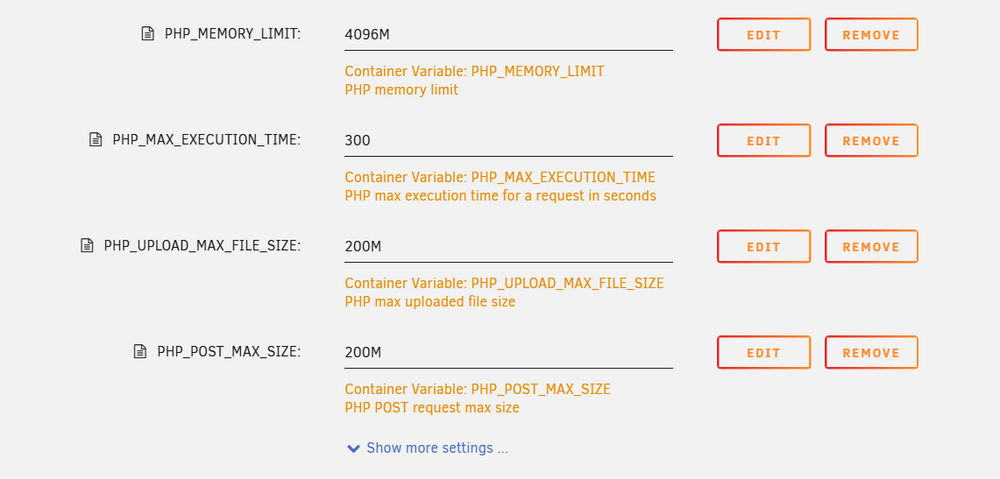Image resolution: width=1000 pixels, height=479 pixels.
Task: Click the PHP_POST_MAX_SIZE label text
Action: click(229, 352)
